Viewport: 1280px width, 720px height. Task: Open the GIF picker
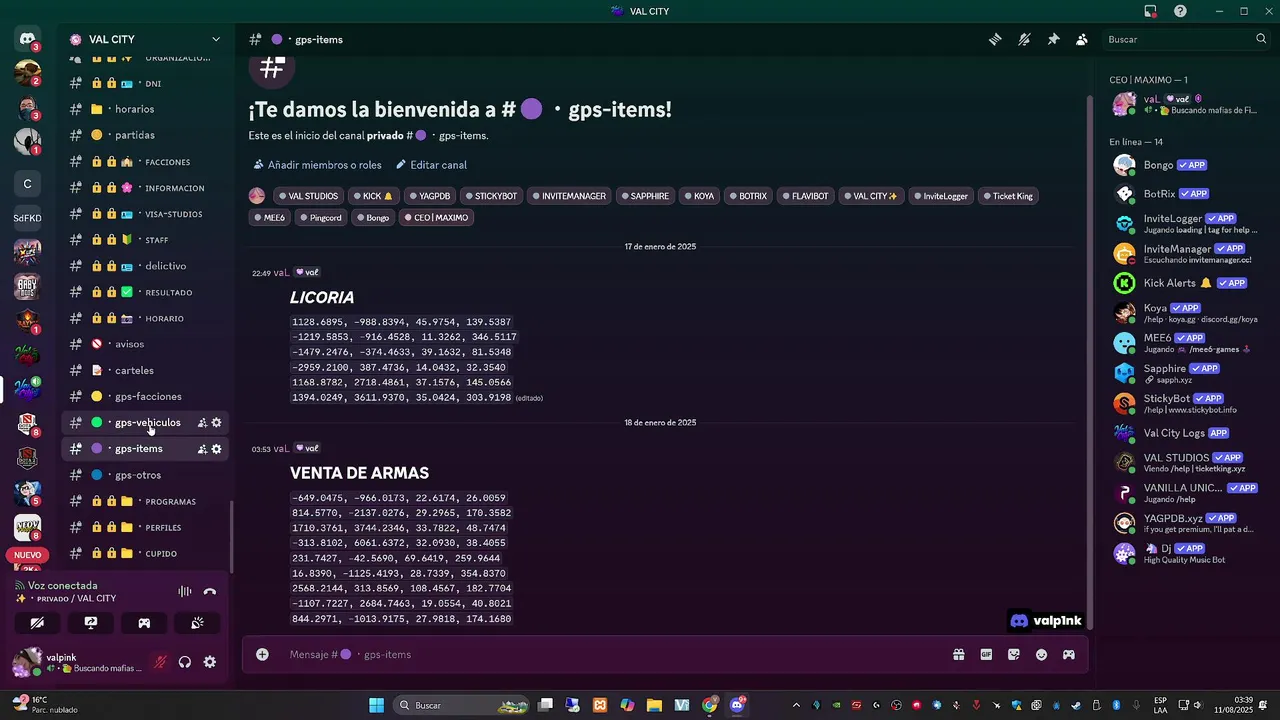987,654
